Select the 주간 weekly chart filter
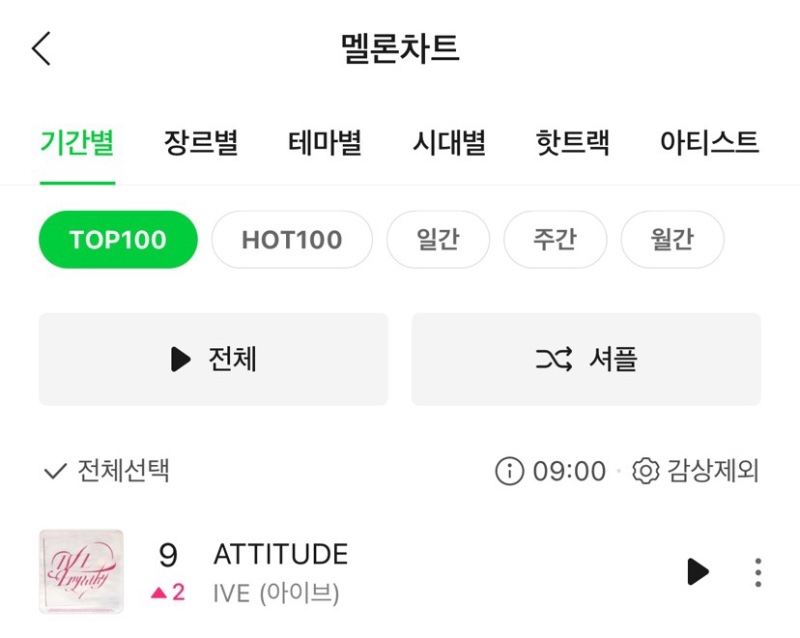800x638 pixels. (555, 240)
